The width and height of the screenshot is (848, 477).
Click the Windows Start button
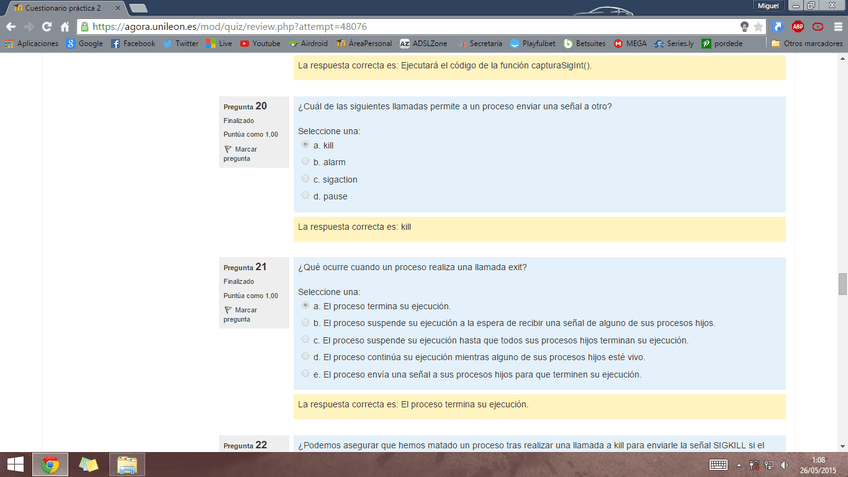click(x=17, y=464)
